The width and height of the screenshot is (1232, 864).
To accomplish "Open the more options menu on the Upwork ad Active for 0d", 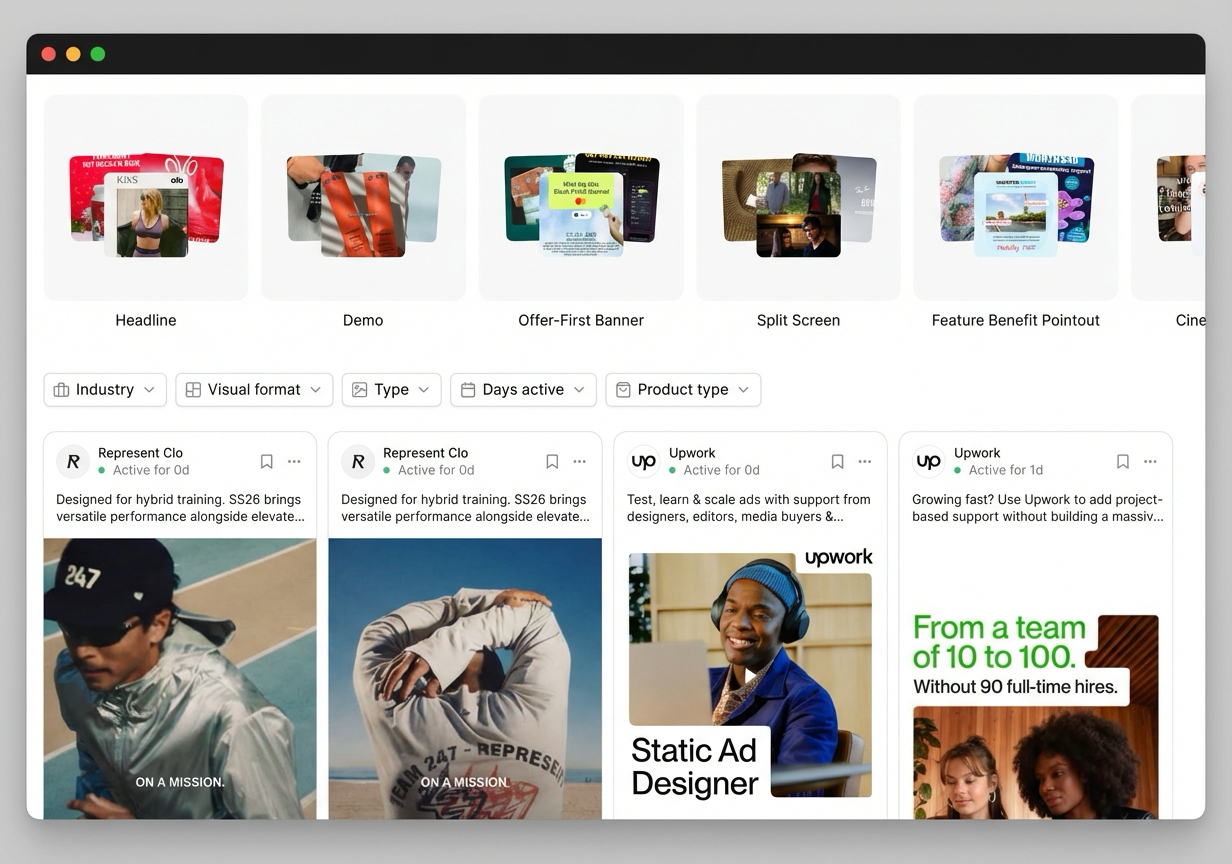I will click(865, 462).
